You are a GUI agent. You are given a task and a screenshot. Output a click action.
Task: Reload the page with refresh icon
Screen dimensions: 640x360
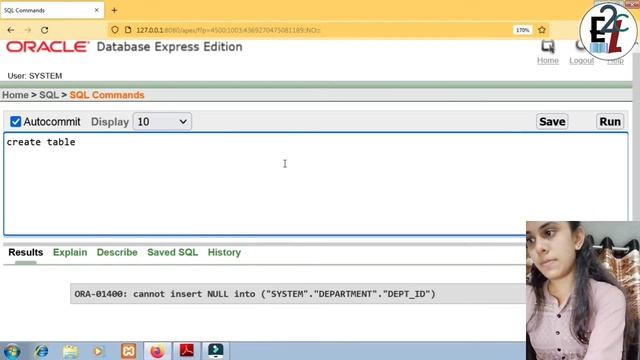point(44,30)
